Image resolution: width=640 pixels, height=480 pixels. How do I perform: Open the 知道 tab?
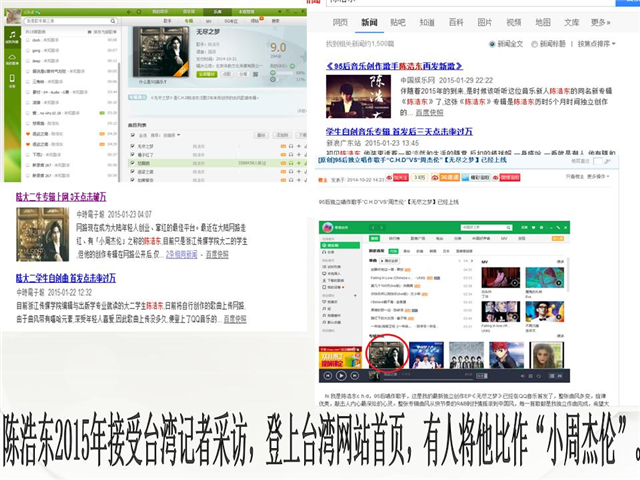coord(427,23)
